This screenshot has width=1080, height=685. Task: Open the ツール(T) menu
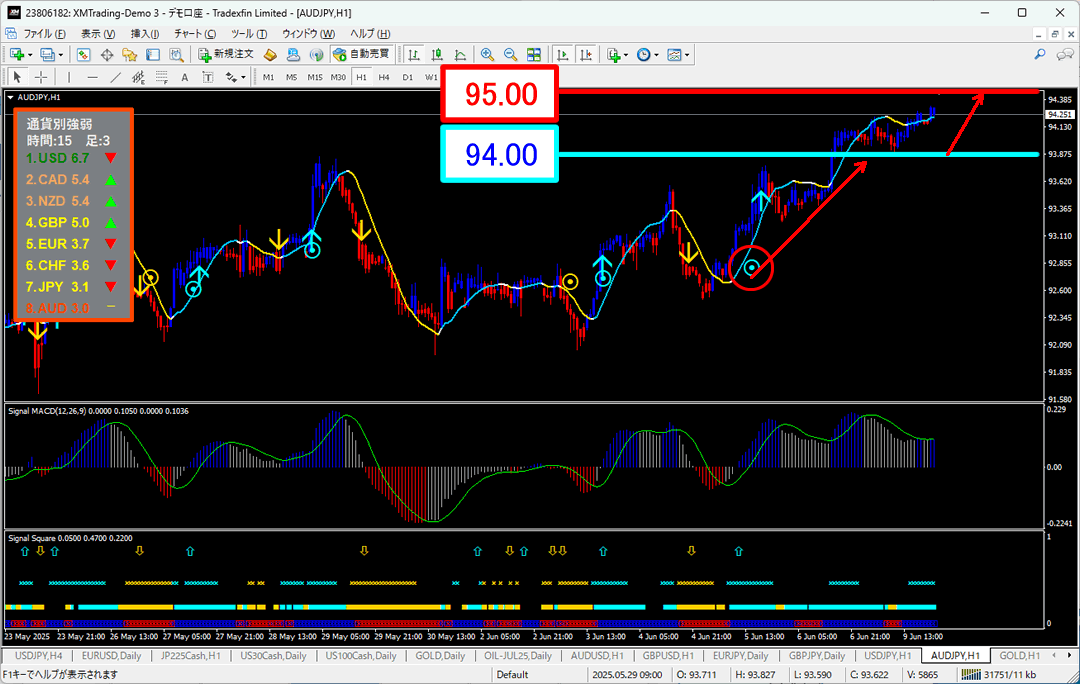[x=249, y=34]
